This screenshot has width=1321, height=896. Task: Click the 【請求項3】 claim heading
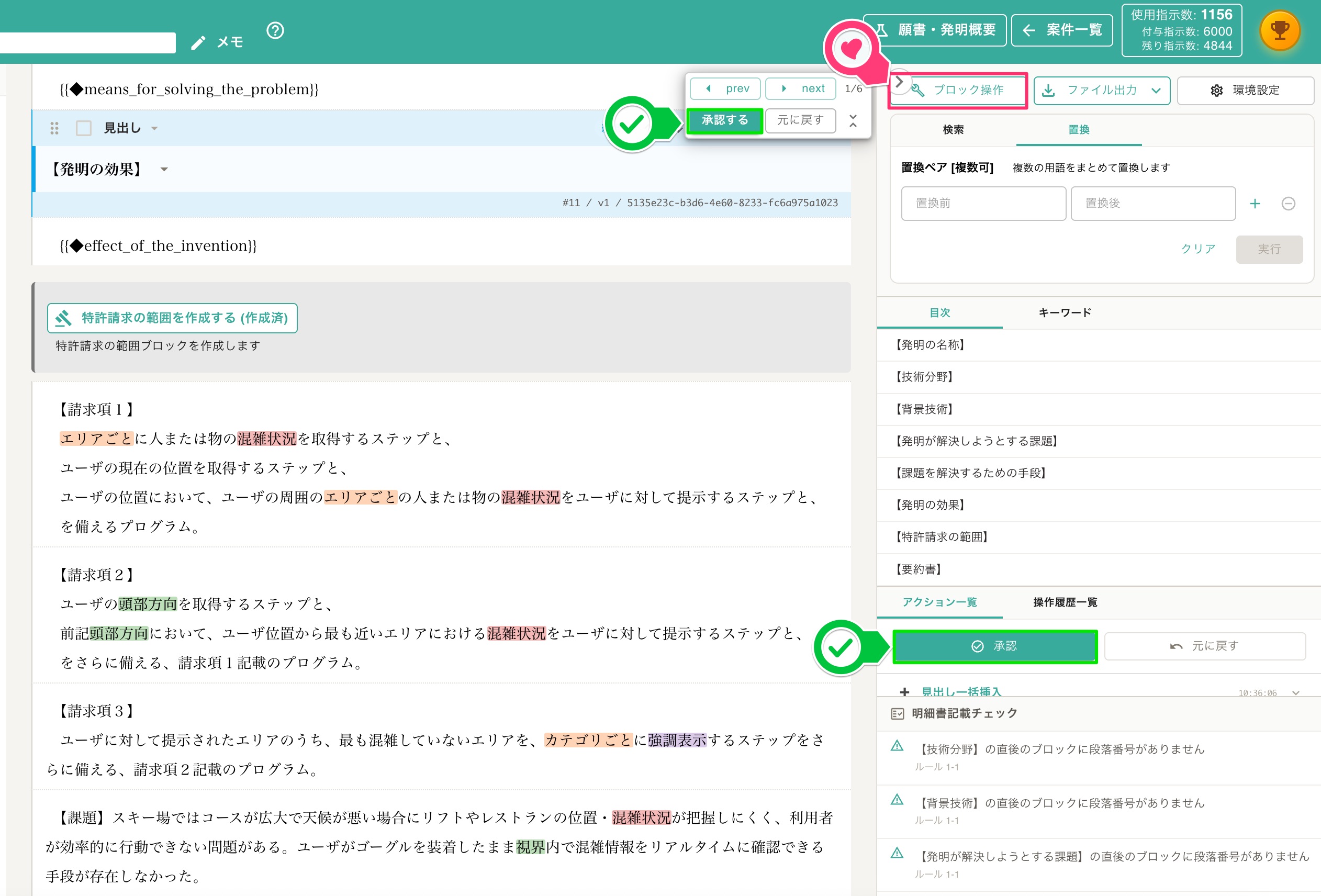pos(97,711)
